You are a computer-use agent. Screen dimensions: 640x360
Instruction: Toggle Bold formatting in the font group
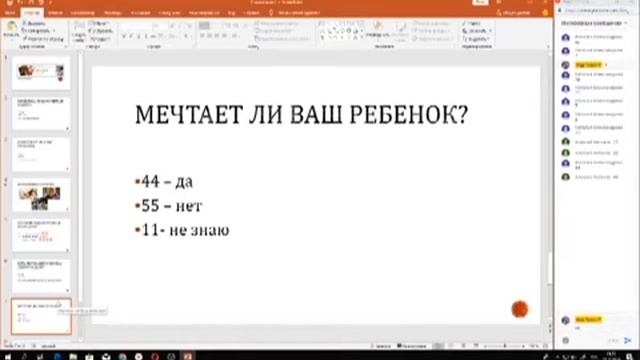[123, 36]
